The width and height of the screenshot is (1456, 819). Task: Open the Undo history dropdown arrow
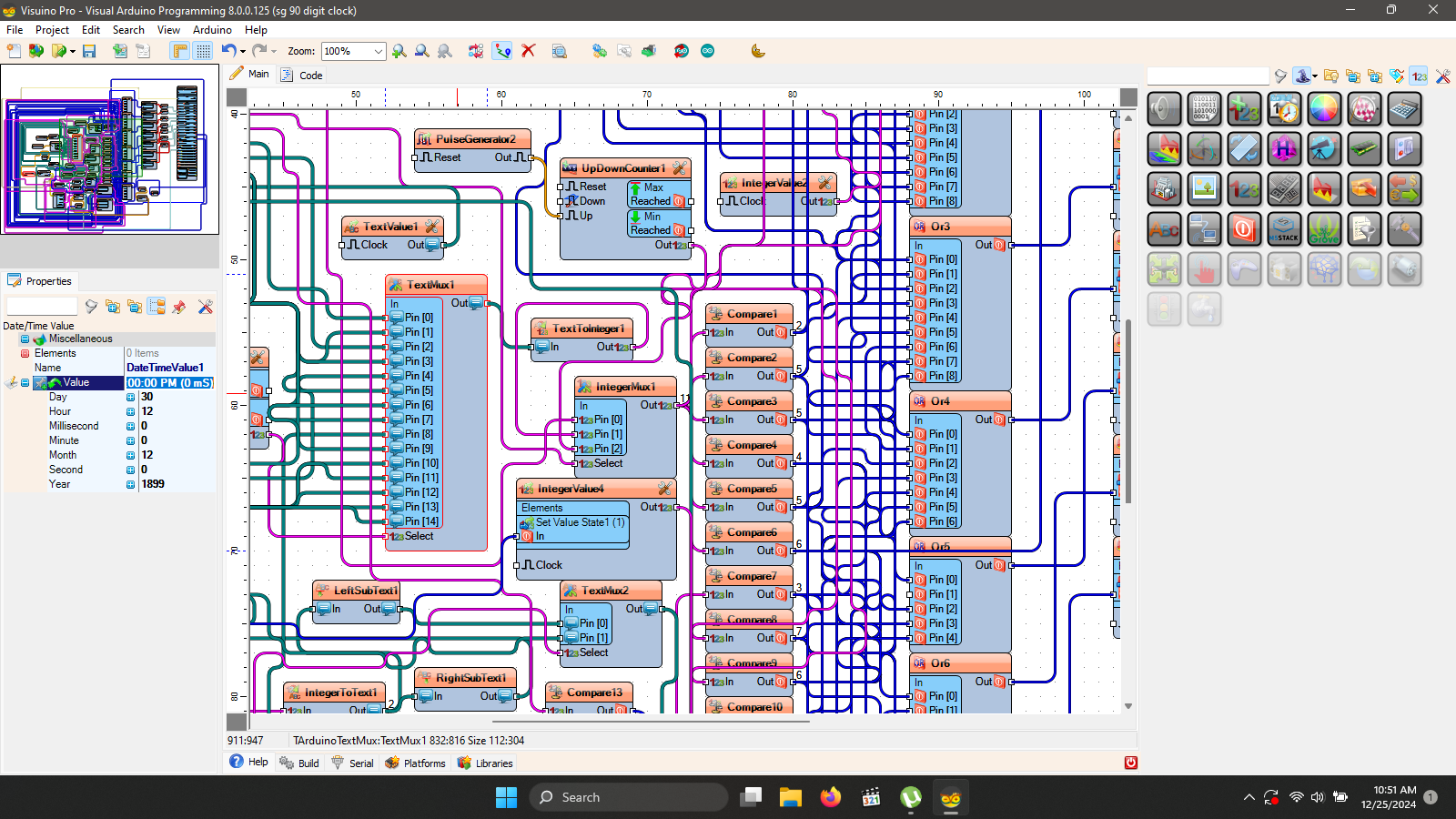coord(242,51)
